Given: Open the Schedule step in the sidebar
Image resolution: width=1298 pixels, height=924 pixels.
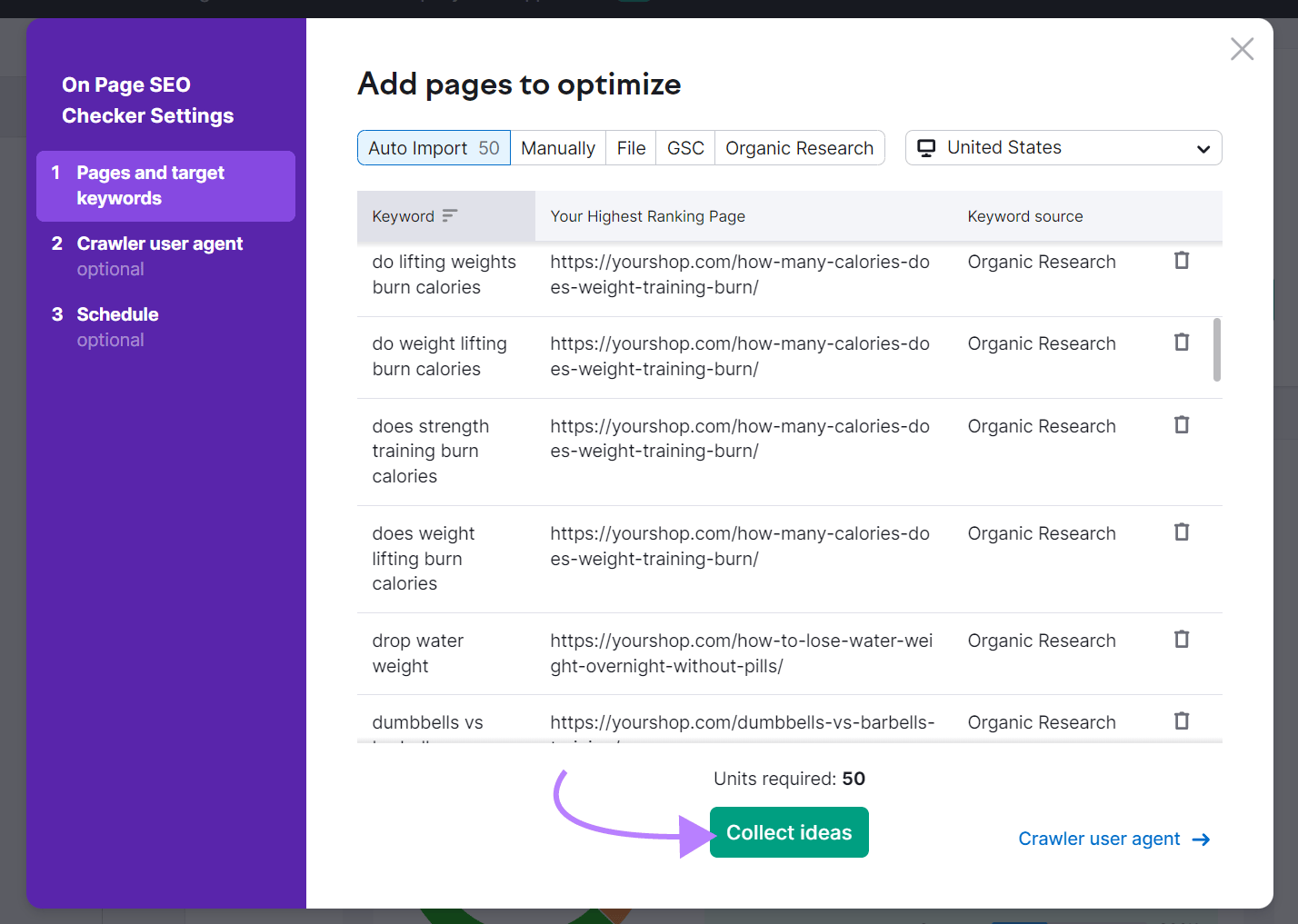Looking at the screenshot, I should coord(117,313).
